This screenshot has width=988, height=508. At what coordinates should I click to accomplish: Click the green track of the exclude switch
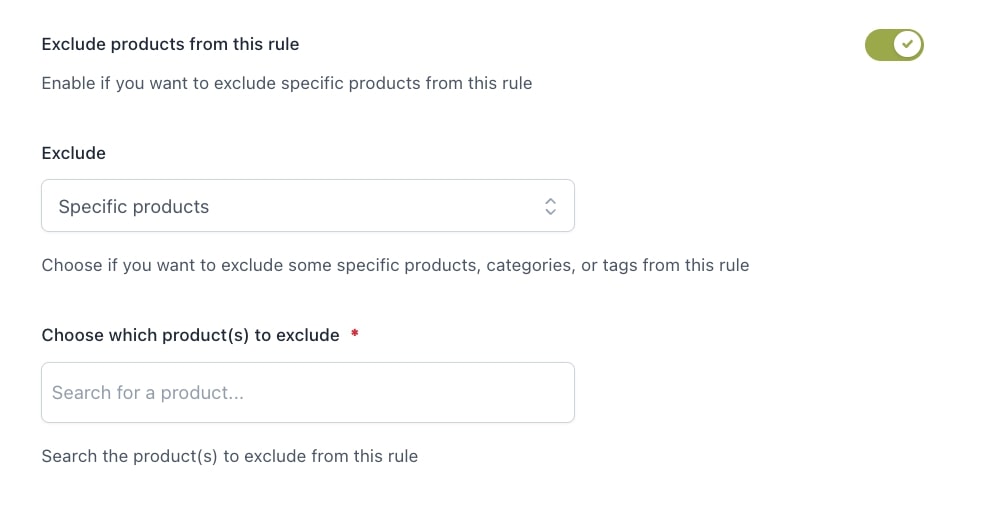878,45
